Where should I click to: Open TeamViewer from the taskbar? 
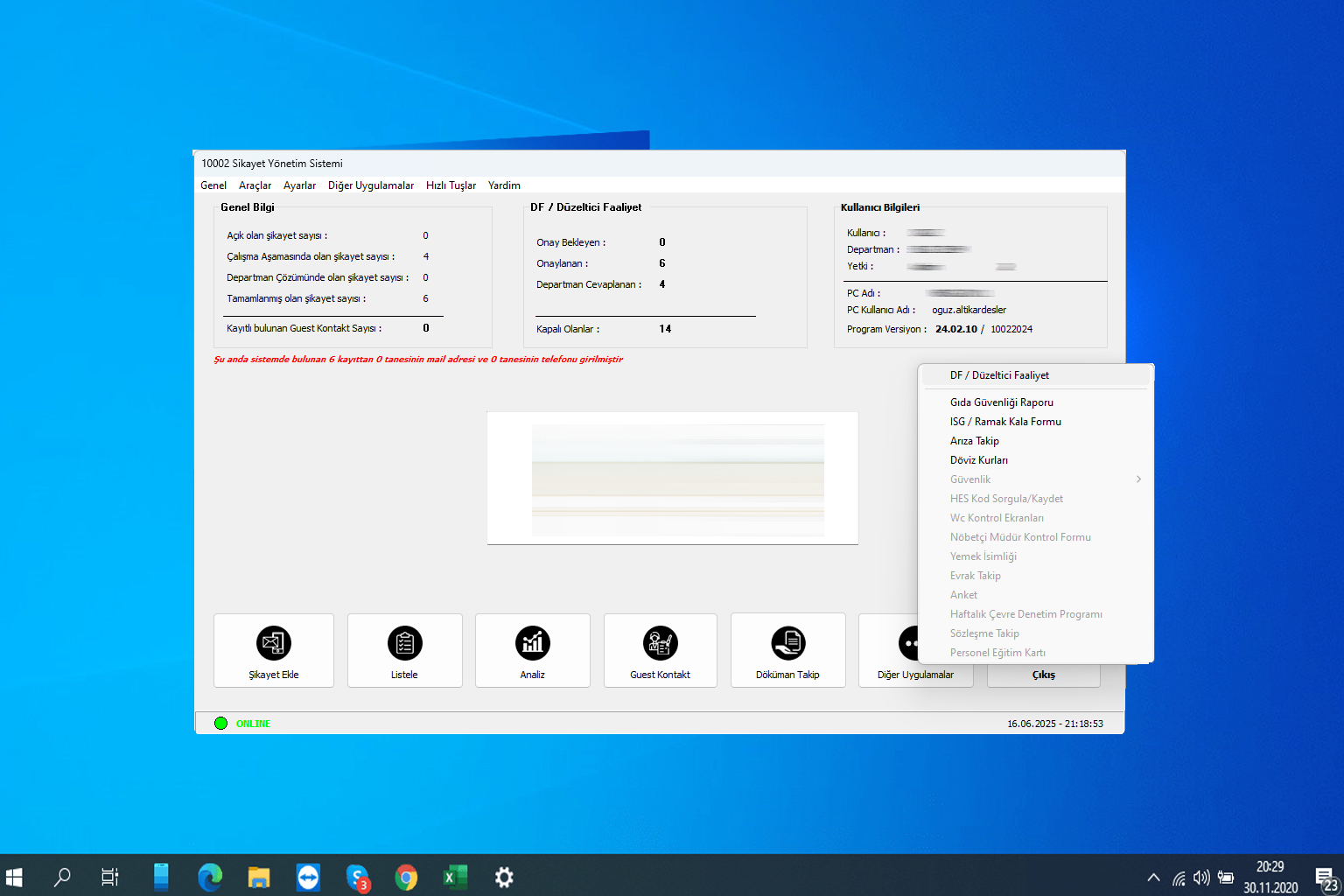pos(308,877)
